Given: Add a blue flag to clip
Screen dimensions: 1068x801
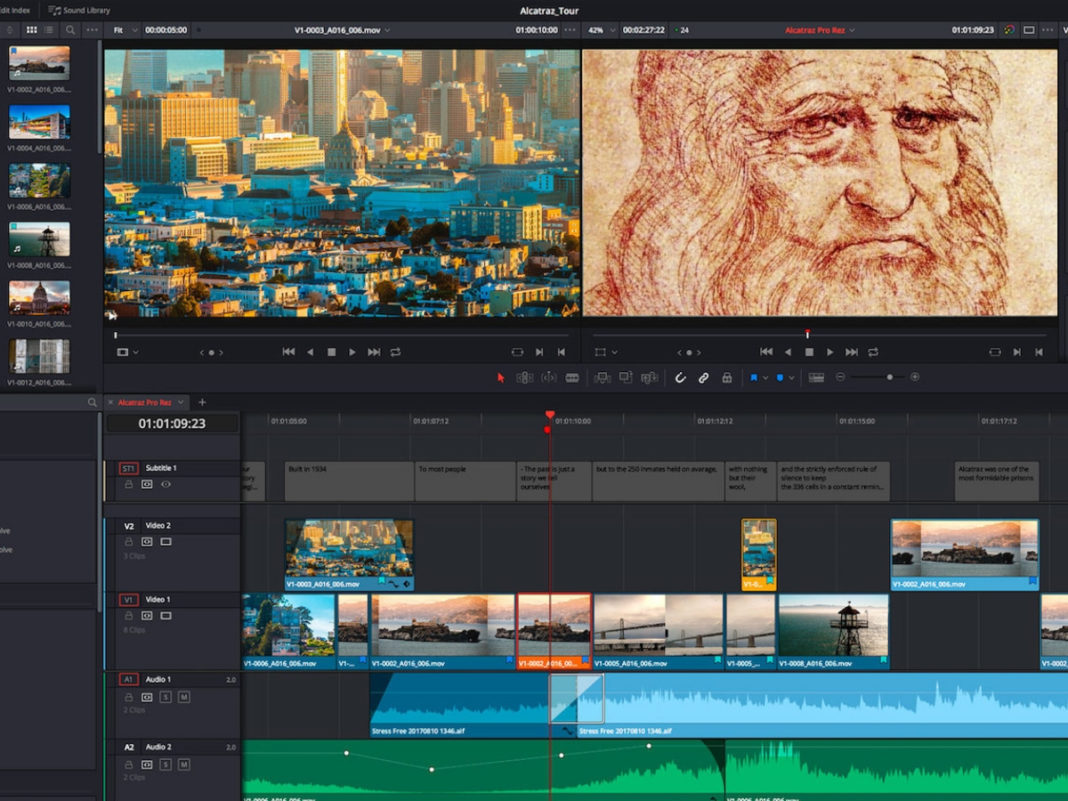Looking at the screenshot, I should point(754,378).
